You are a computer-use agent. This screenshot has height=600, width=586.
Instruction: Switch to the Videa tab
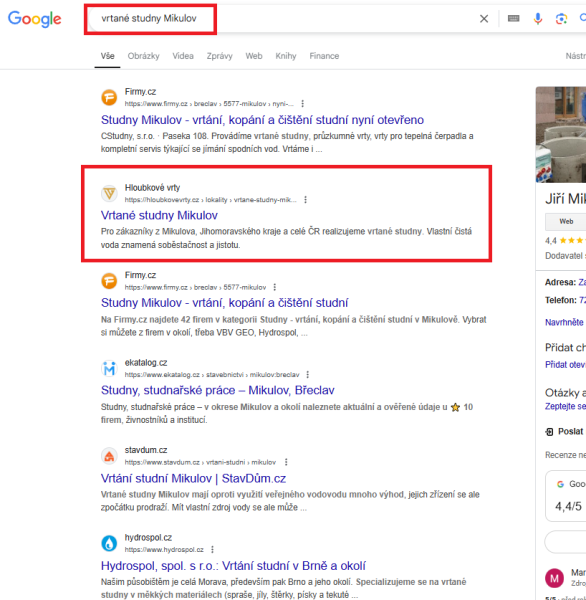click(183, 56)
